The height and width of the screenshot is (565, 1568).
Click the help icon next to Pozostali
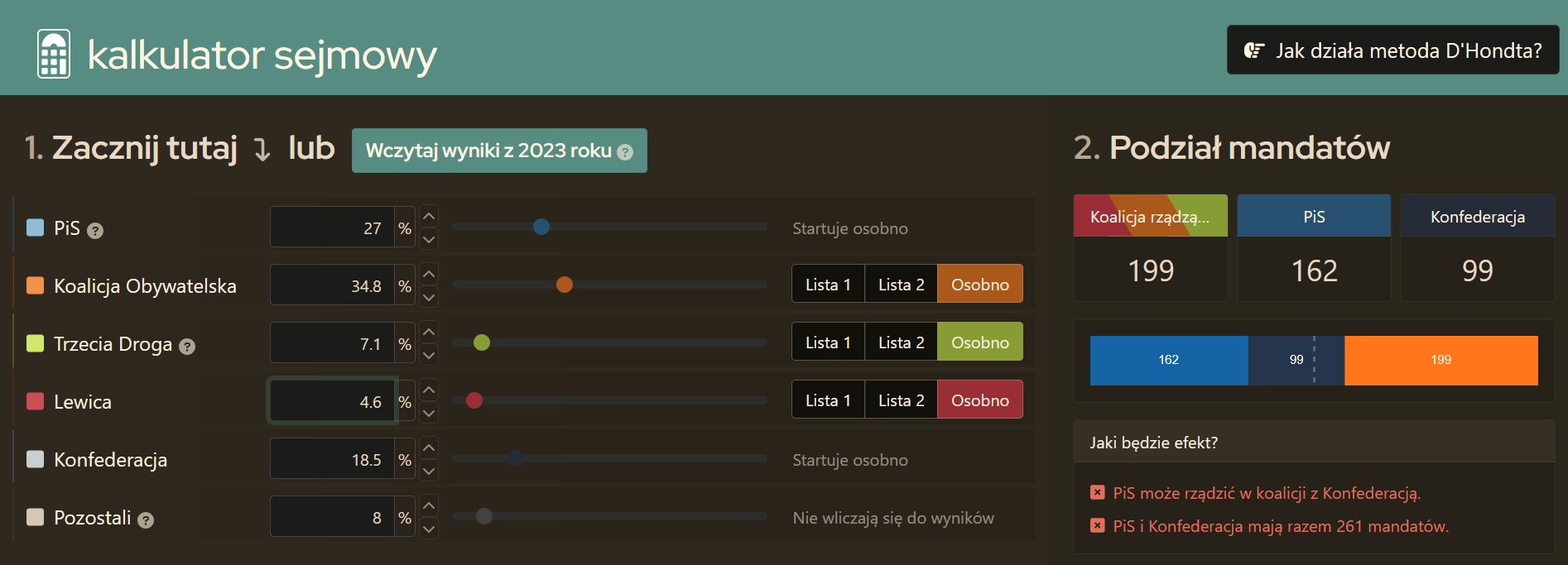pos(146,520)
